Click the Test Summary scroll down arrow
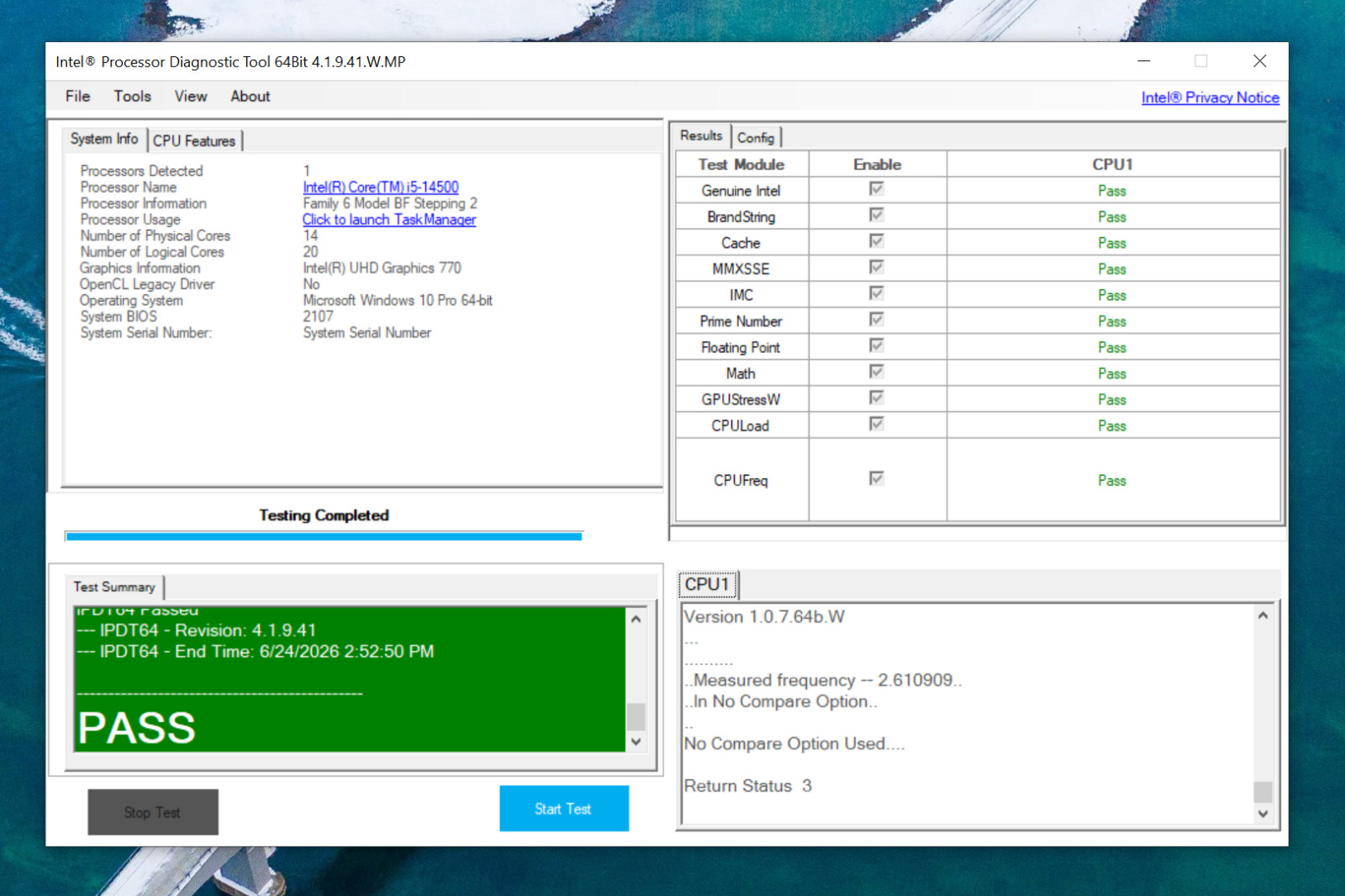The height and width of the screenshot is (896, 1345). (x=636, y=742)
